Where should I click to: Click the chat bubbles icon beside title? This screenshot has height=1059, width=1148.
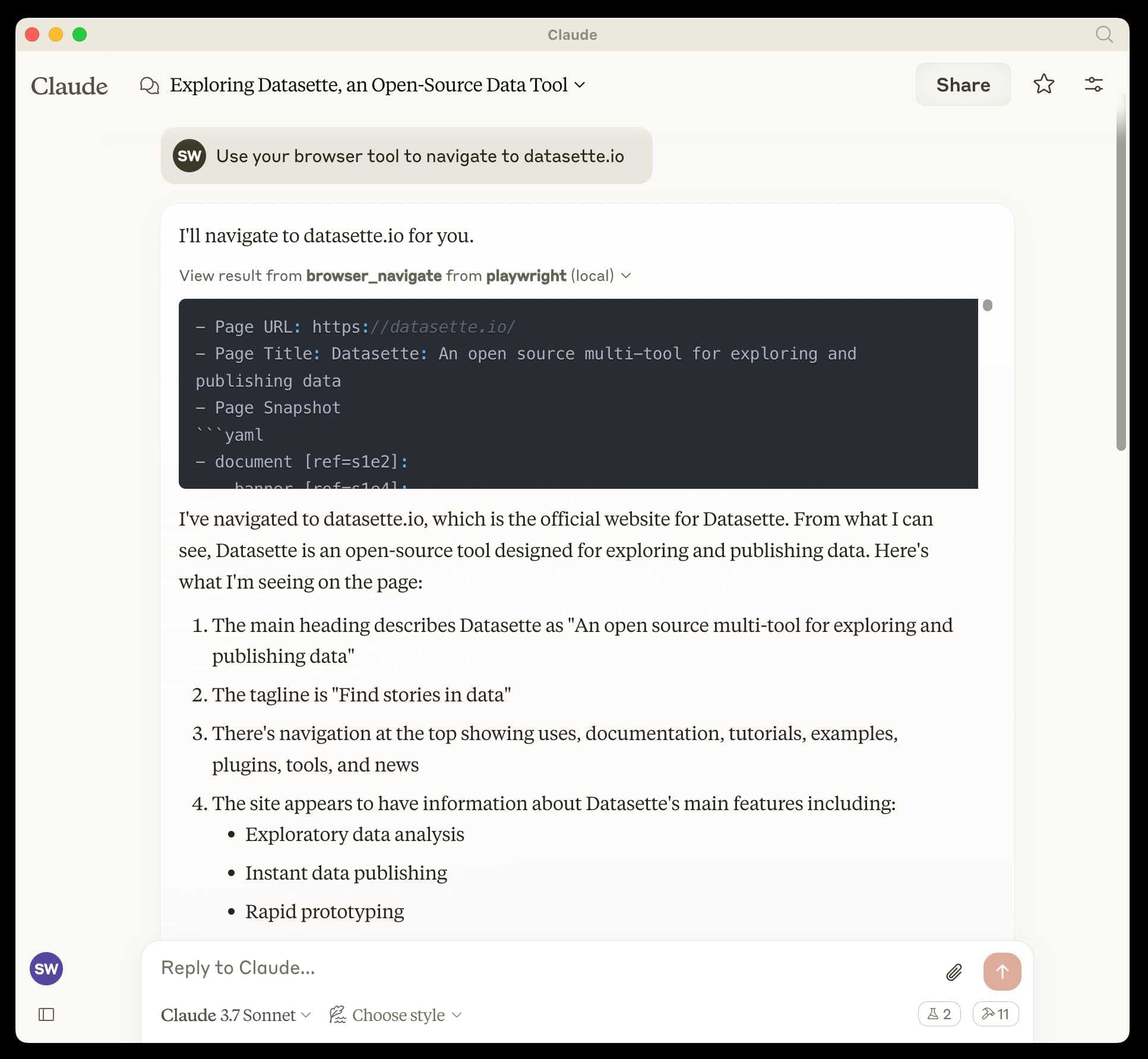(149, 86)
